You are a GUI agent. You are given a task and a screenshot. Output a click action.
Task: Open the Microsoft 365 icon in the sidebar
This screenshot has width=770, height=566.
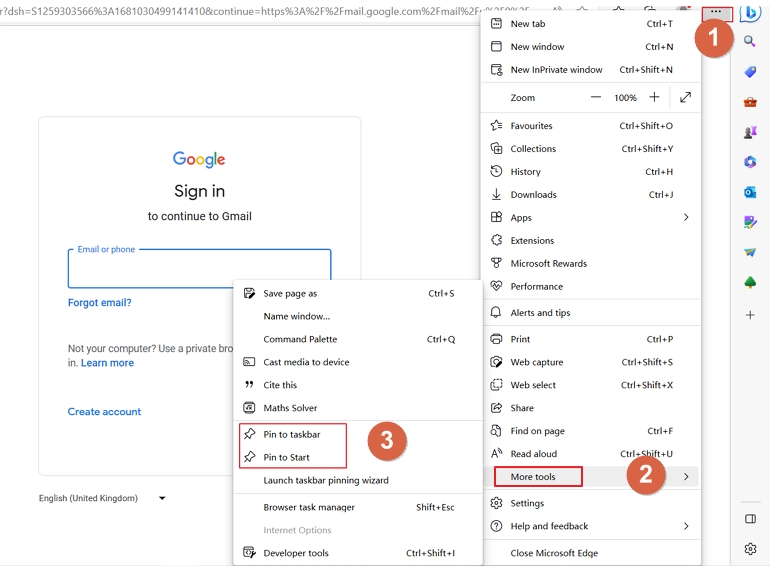click(750, 162)
